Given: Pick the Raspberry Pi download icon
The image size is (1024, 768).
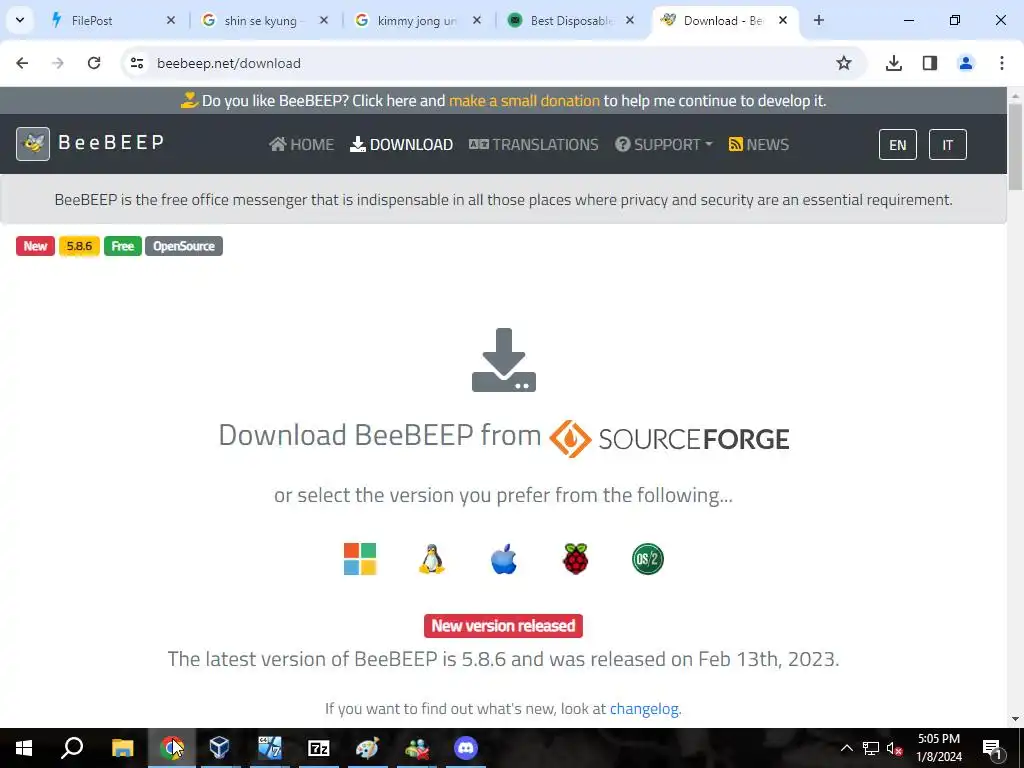Looking at the screenshot, I should click(575, 559).
